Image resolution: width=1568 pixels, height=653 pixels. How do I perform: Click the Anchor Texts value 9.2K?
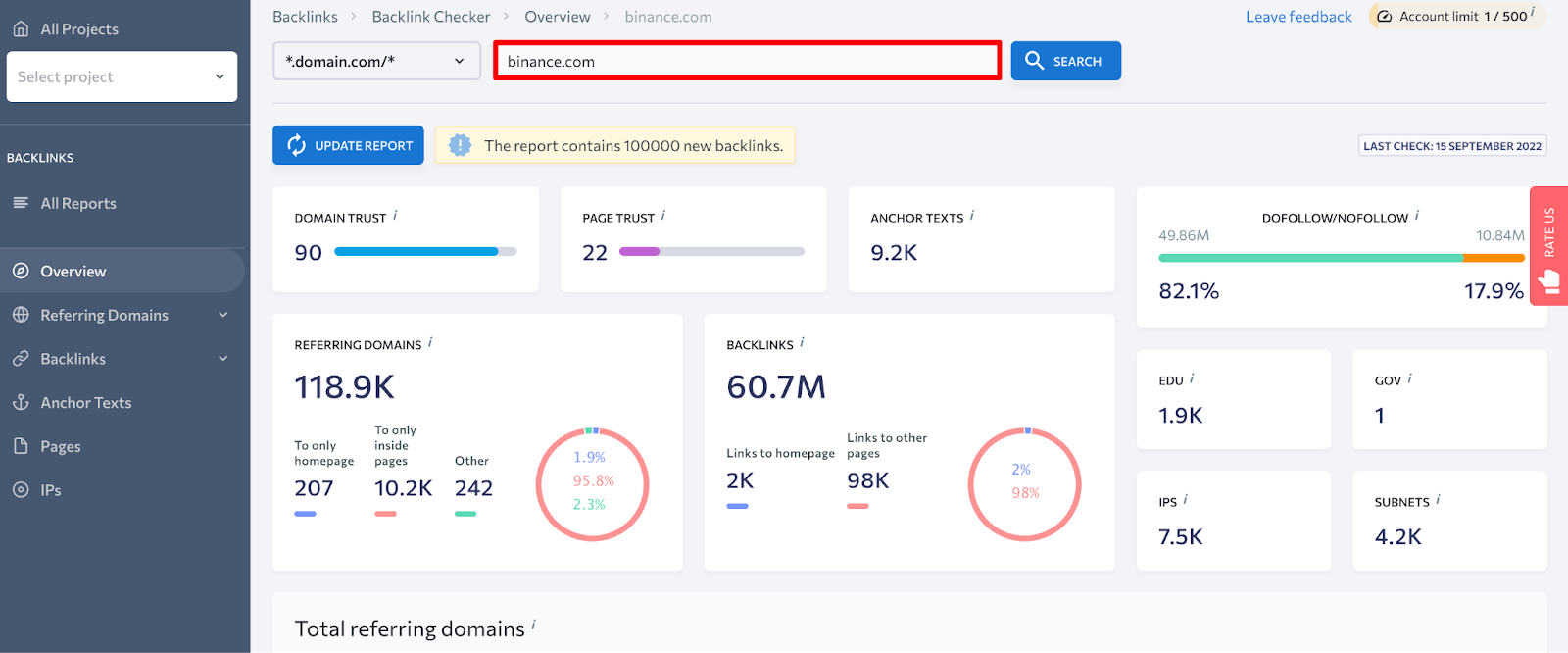894,253
